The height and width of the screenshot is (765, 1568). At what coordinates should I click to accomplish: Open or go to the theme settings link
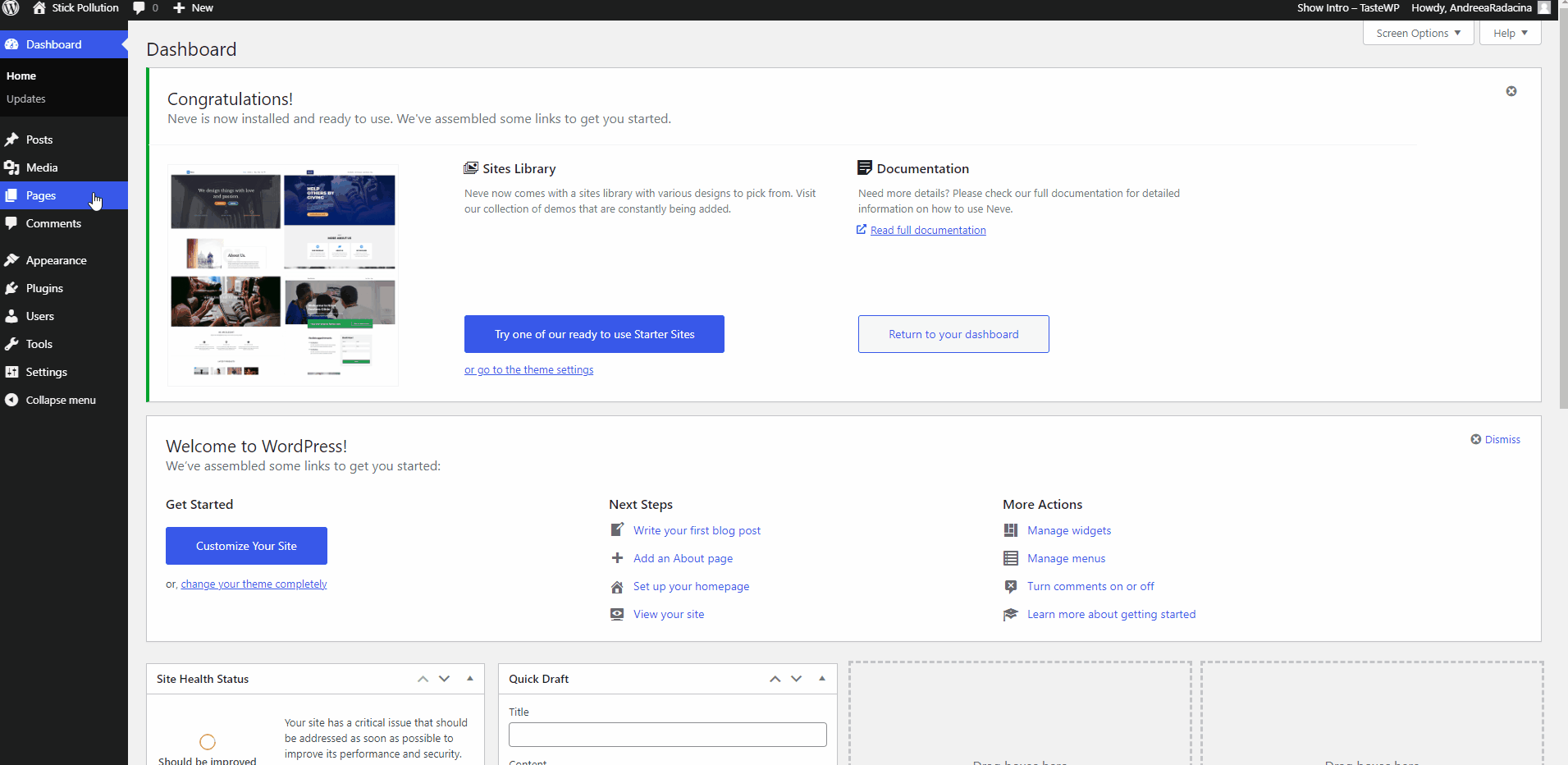point(528,370)
